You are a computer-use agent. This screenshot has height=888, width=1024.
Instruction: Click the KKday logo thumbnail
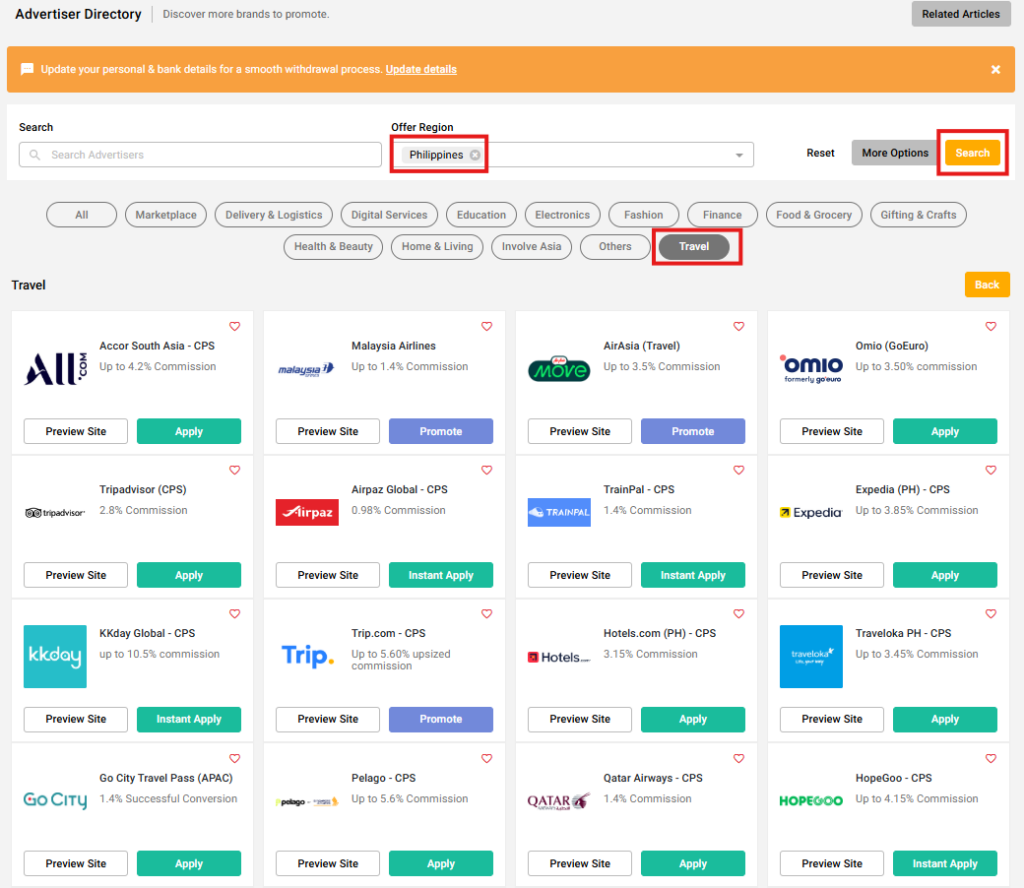(55, 656)
